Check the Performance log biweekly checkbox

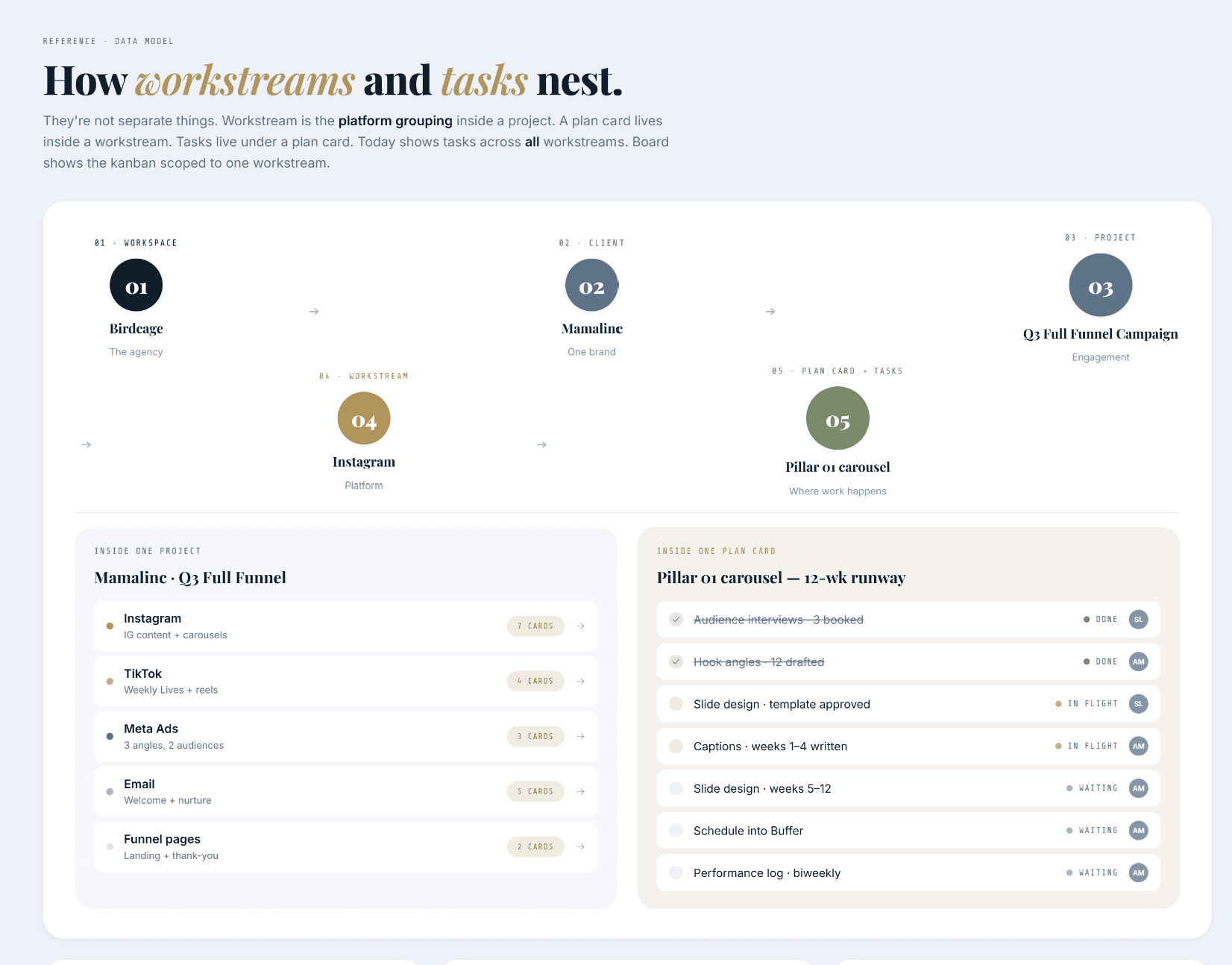click(676, 873)
